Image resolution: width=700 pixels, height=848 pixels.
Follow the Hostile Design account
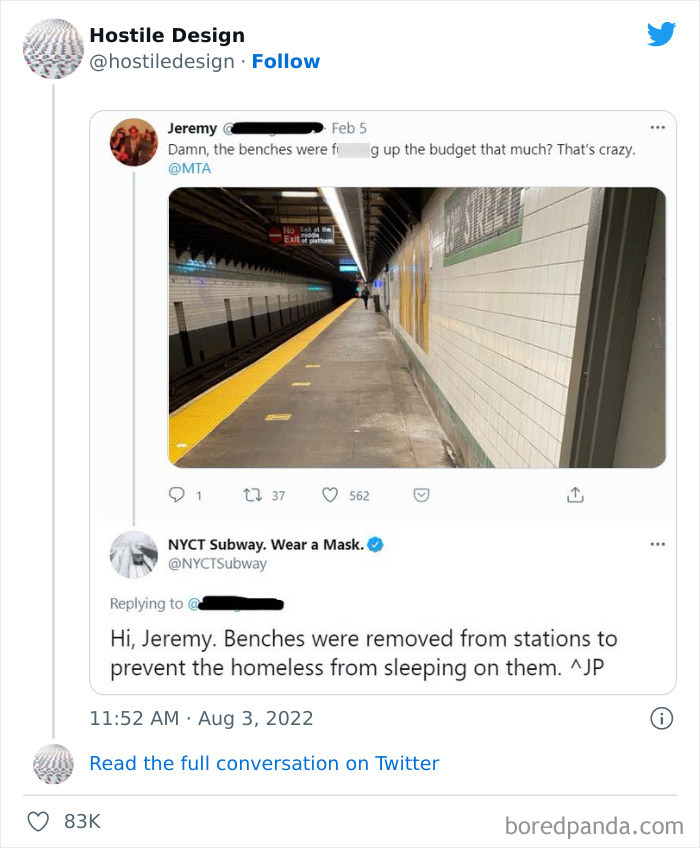(x=285, y=61)
